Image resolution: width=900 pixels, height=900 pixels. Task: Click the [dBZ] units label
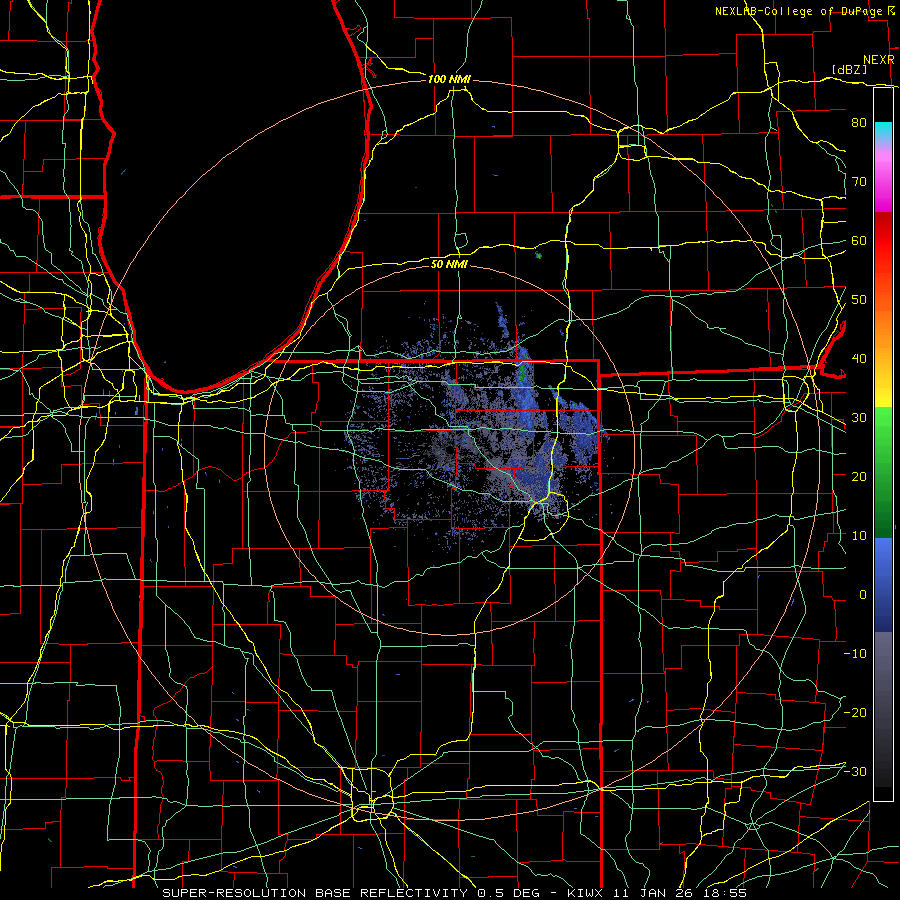(849, 69)
